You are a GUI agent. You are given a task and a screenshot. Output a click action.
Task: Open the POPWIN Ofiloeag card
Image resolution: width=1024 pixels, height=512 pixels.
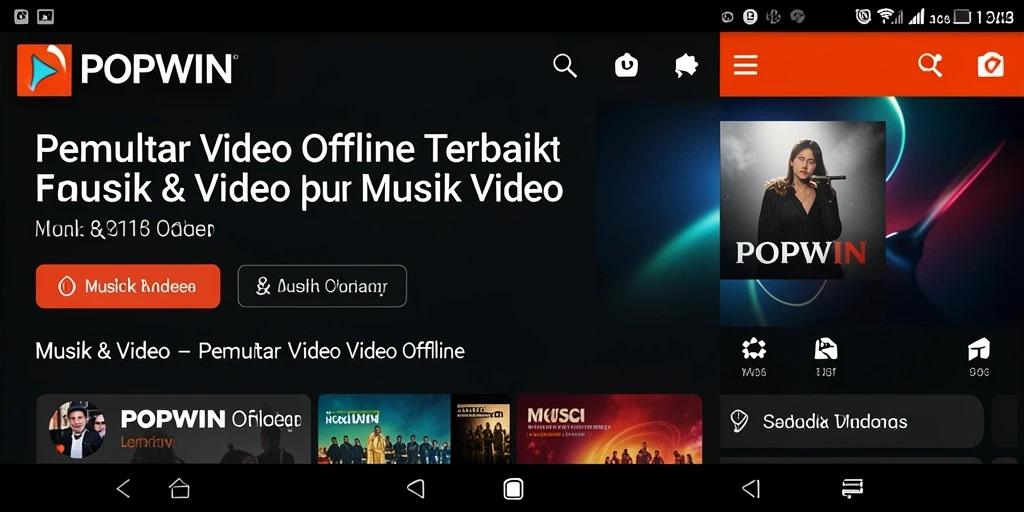click(x=173, y=428)
